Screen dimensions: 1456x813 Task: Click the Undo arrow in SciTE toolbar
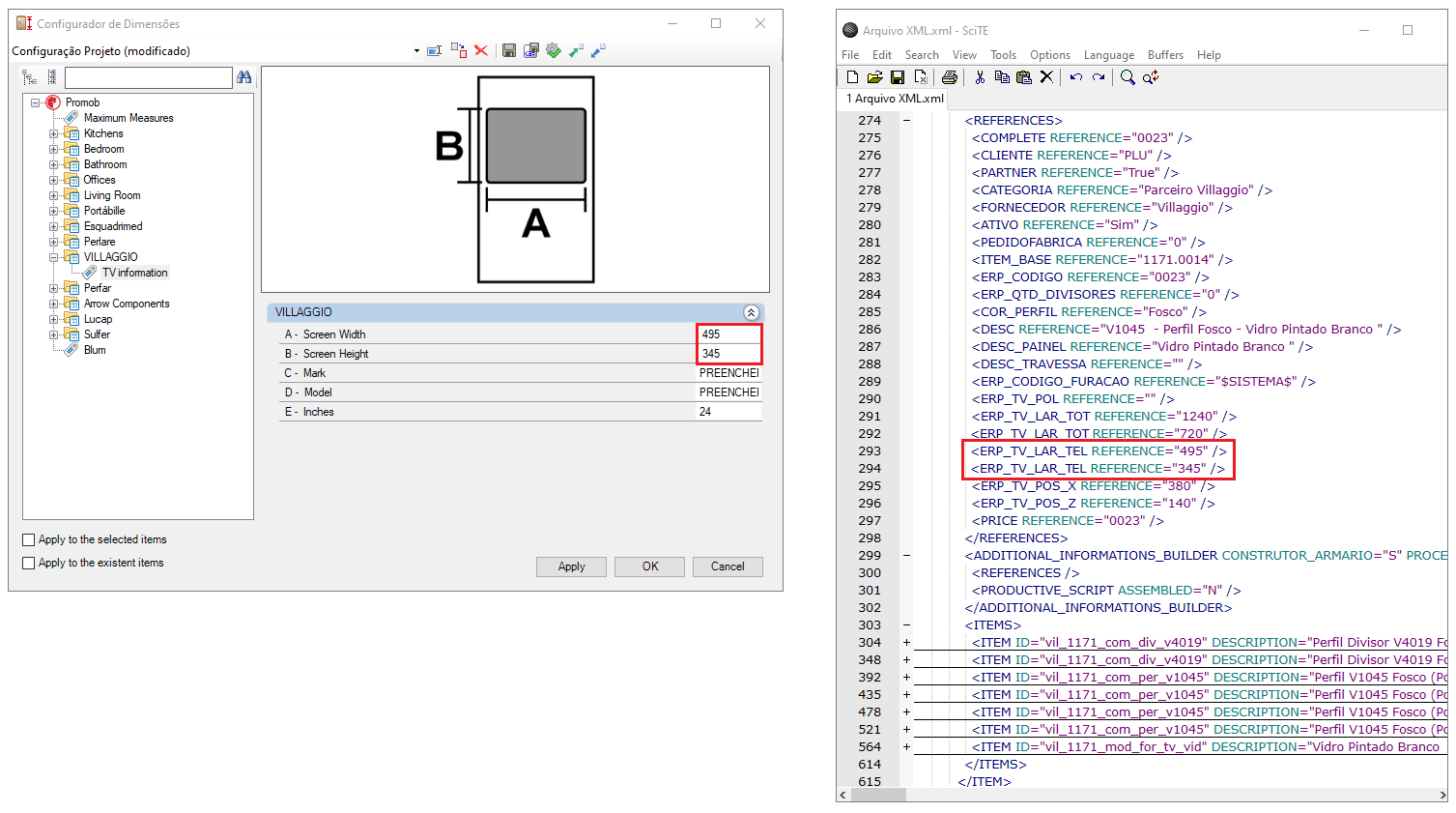point(1075,77)
